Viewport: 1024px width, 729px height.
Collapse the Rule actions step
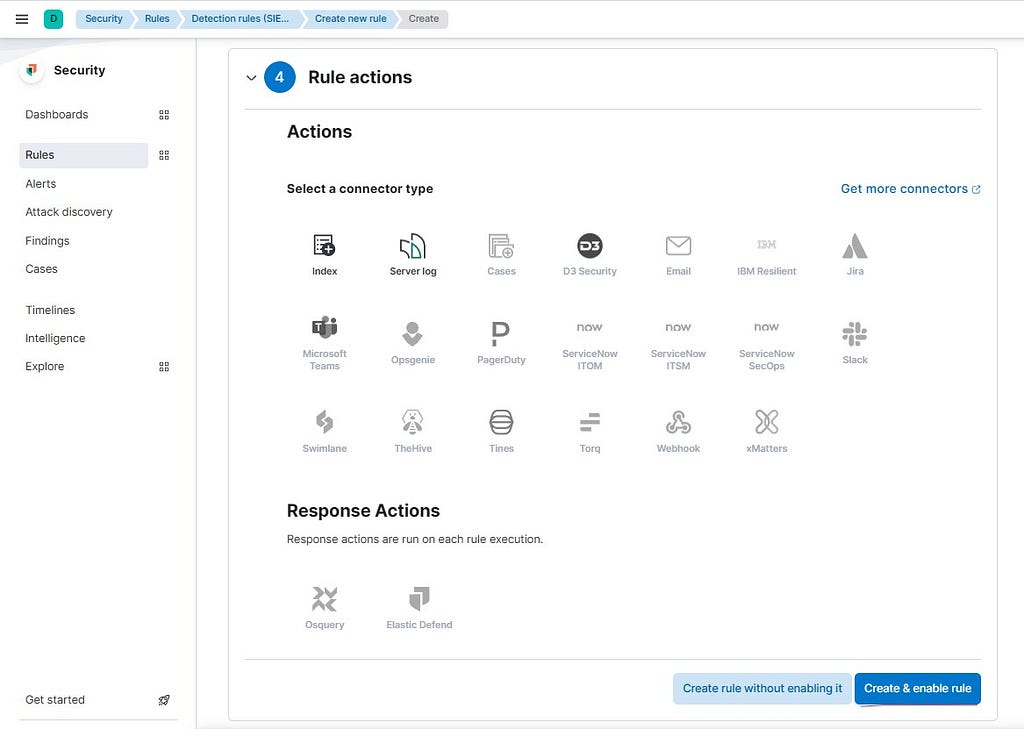point(251,78)
